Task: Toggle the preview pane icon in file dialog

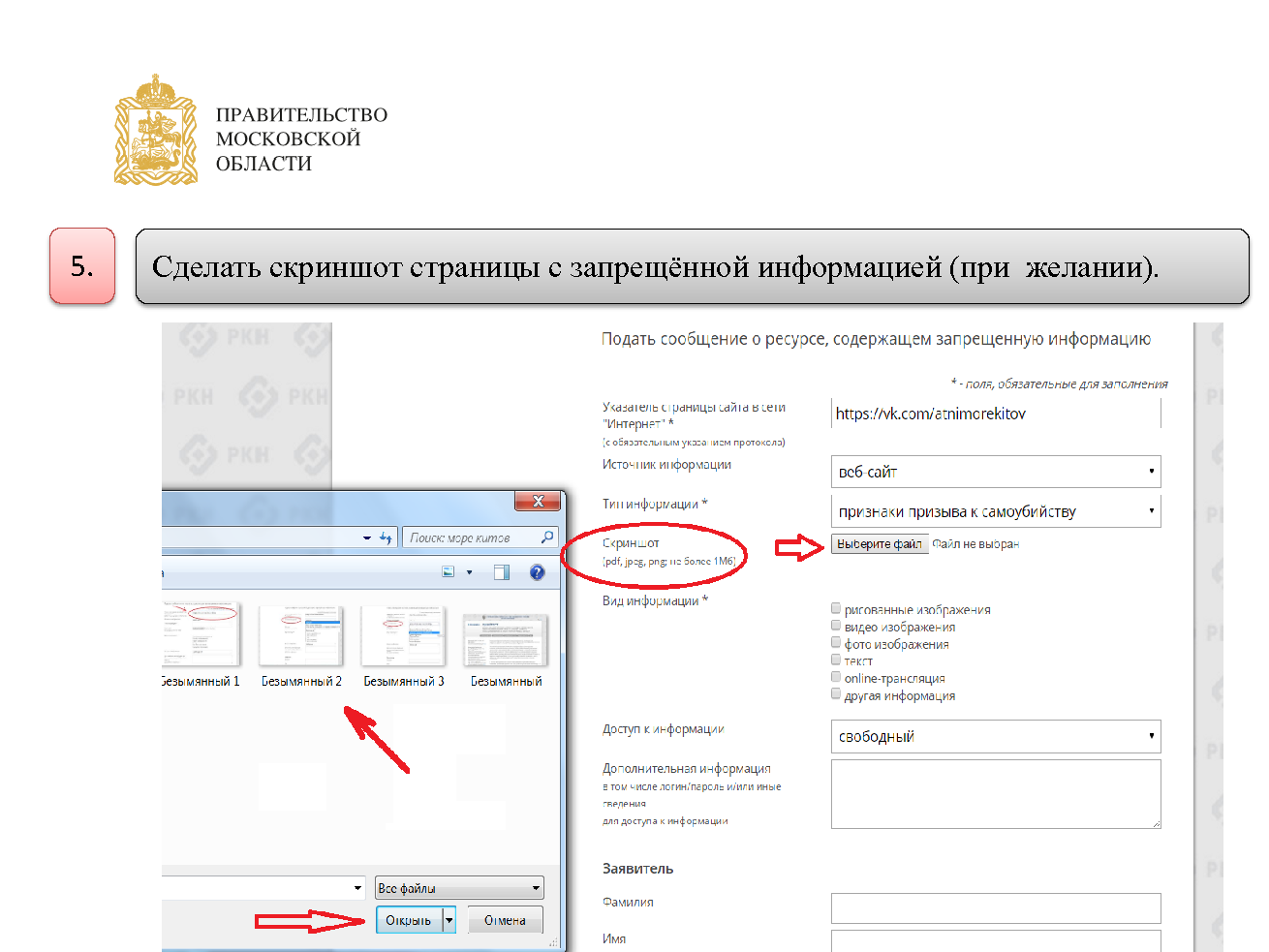Action: (502, 572)
